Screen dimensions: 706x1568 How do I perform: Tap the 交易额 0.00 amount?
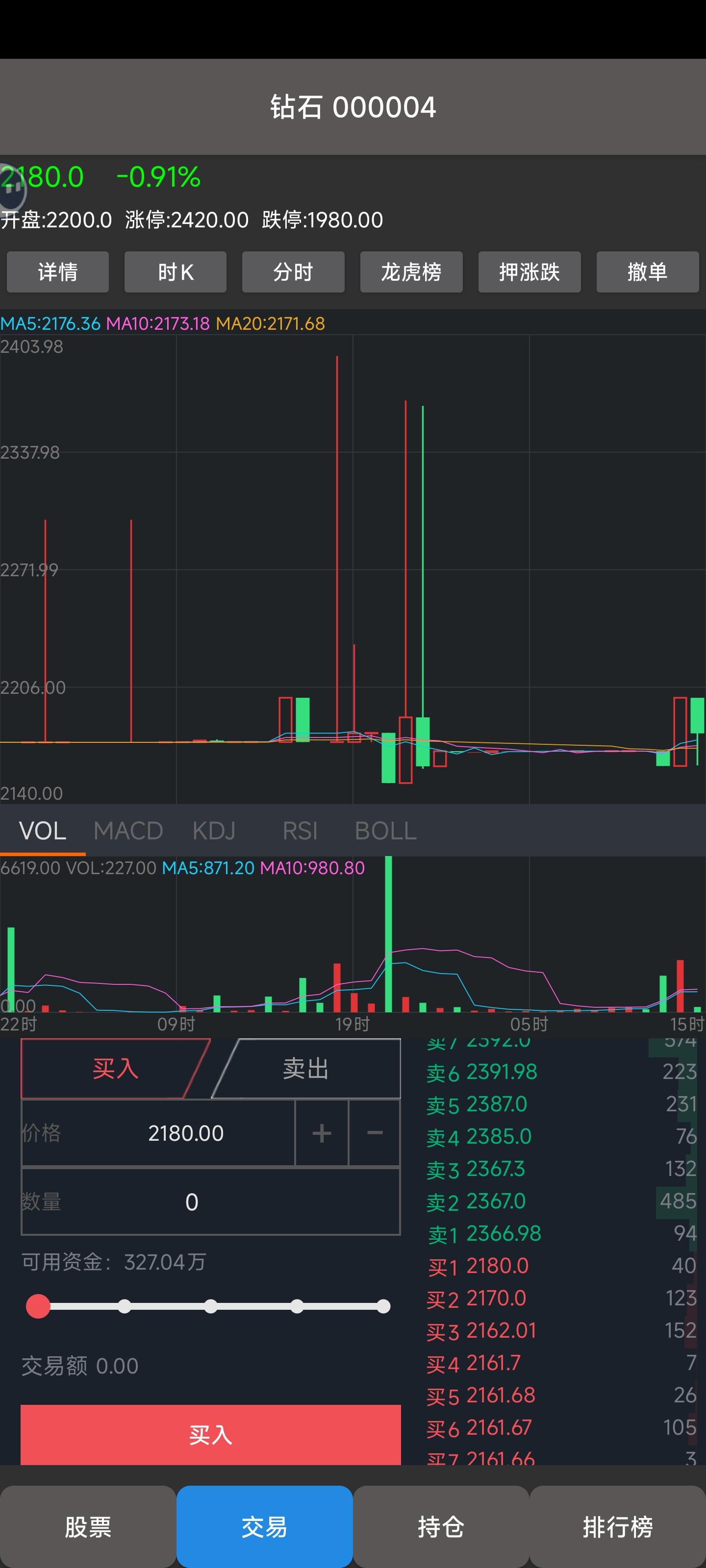[80, 1366]
